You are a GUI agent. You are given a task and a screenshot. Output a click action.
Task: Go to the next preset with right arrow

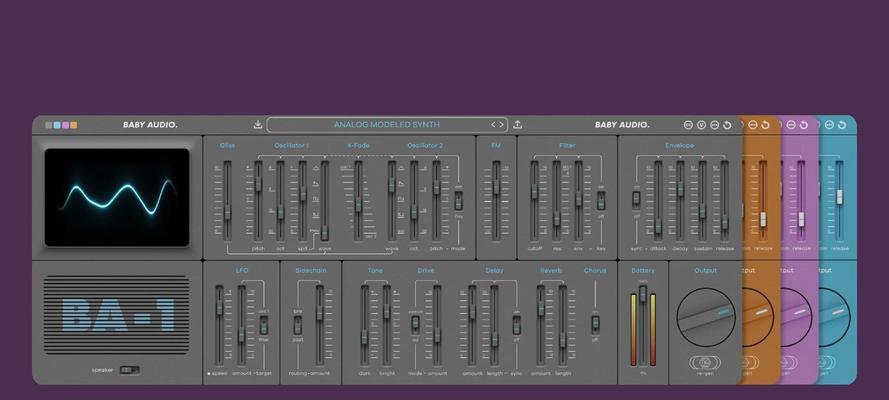(x=501, y=125)
